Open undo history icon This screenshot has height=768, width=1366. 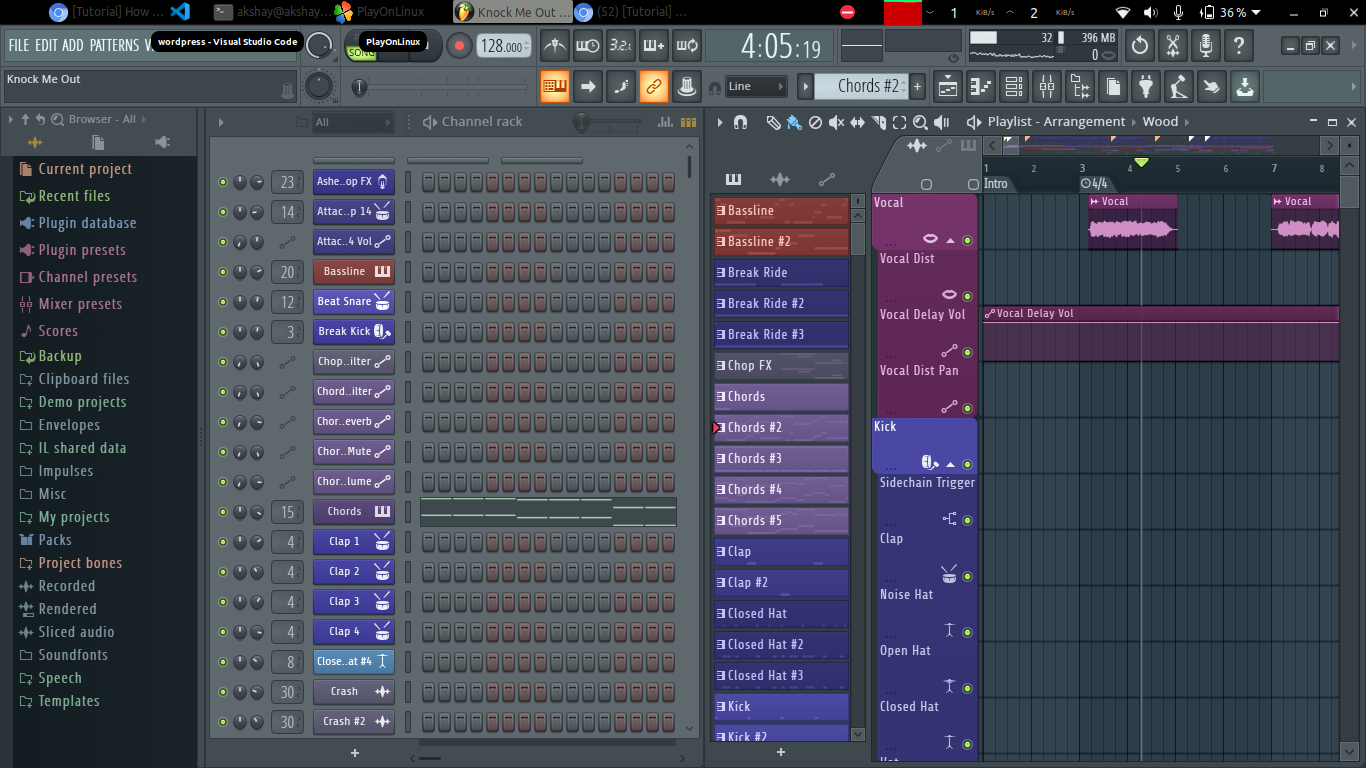(x=1140, y=46)
